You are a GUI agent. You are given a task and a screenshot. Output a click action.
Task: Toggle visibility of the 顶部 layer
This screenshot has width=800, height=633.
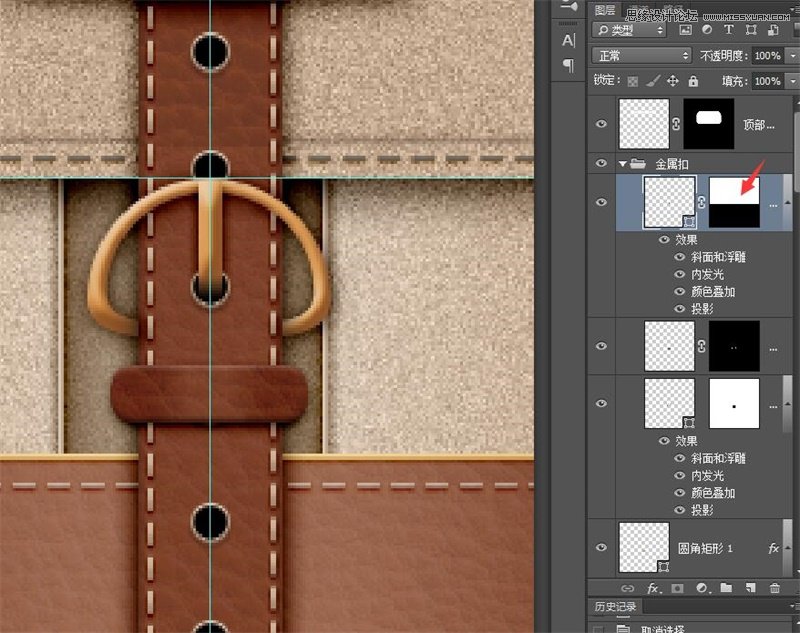(601, 124)
